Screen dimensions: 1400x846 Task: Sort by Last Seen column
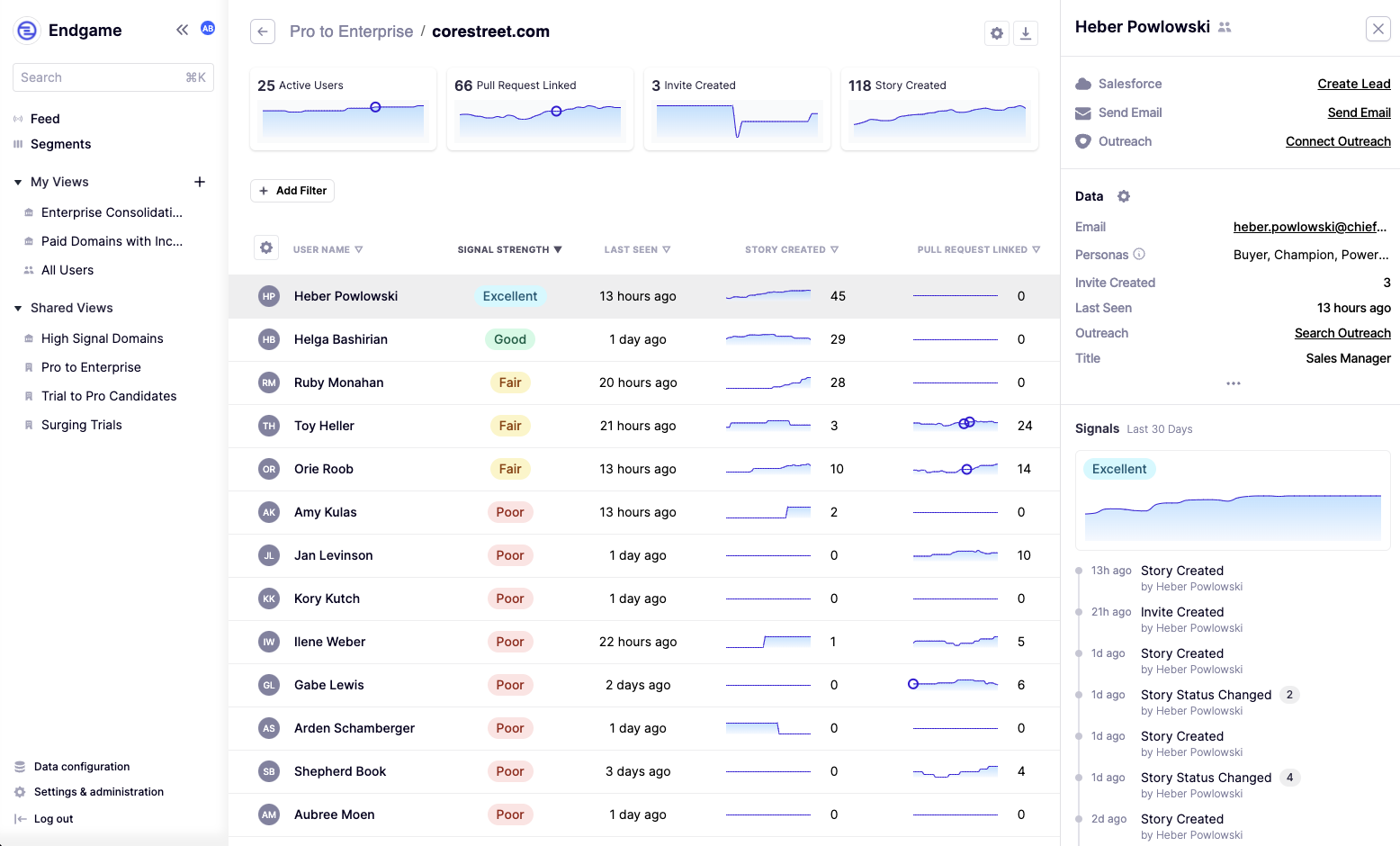coord(637,249)
